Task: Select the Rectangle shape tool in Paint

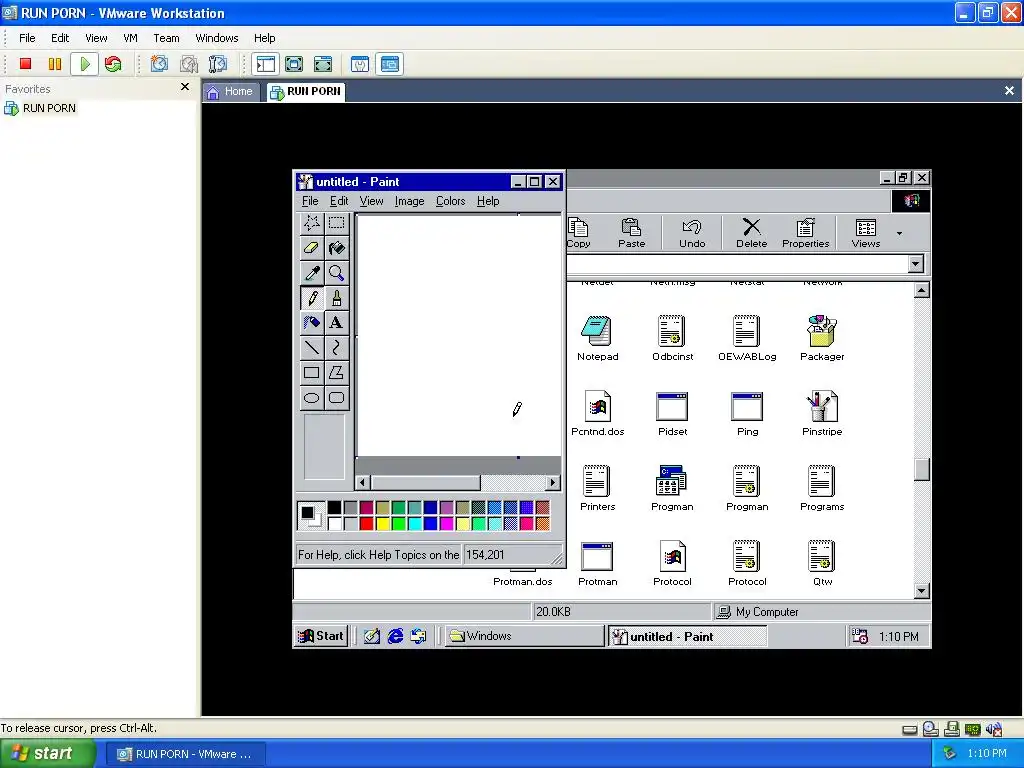Action: (312, 373)
